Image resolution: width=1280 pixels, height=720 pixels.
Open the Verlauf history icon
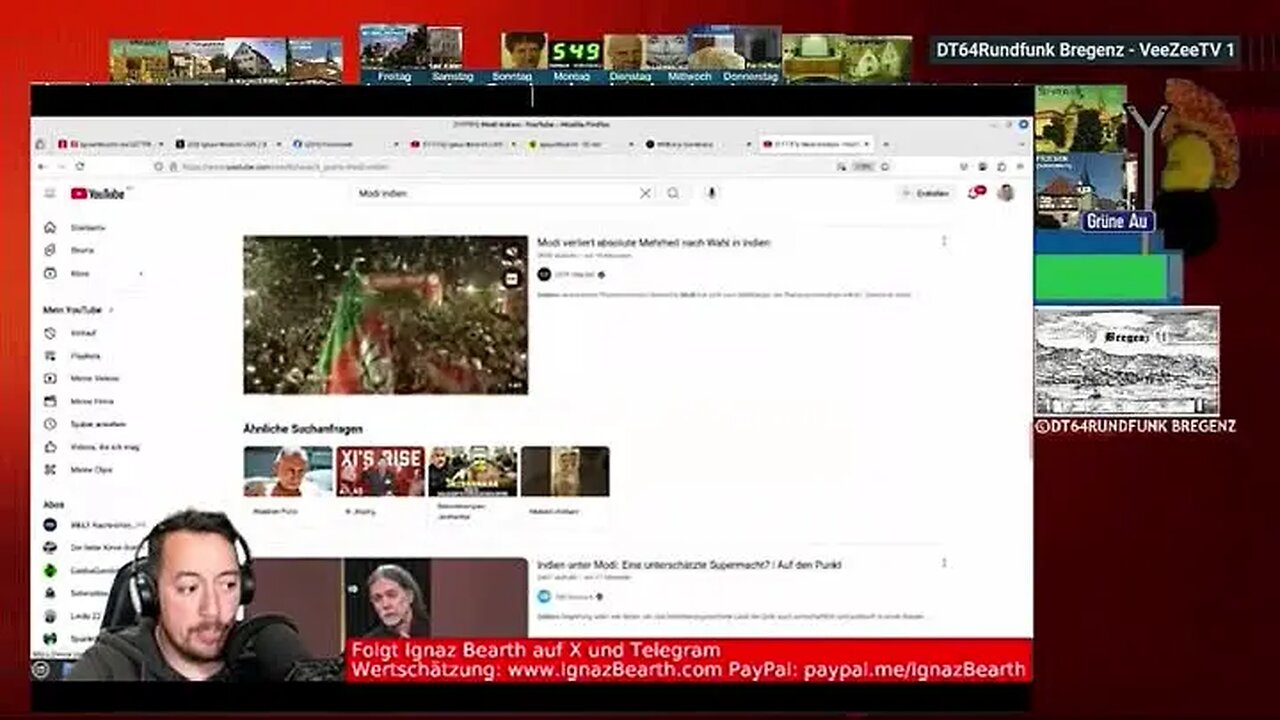(50, 333)
